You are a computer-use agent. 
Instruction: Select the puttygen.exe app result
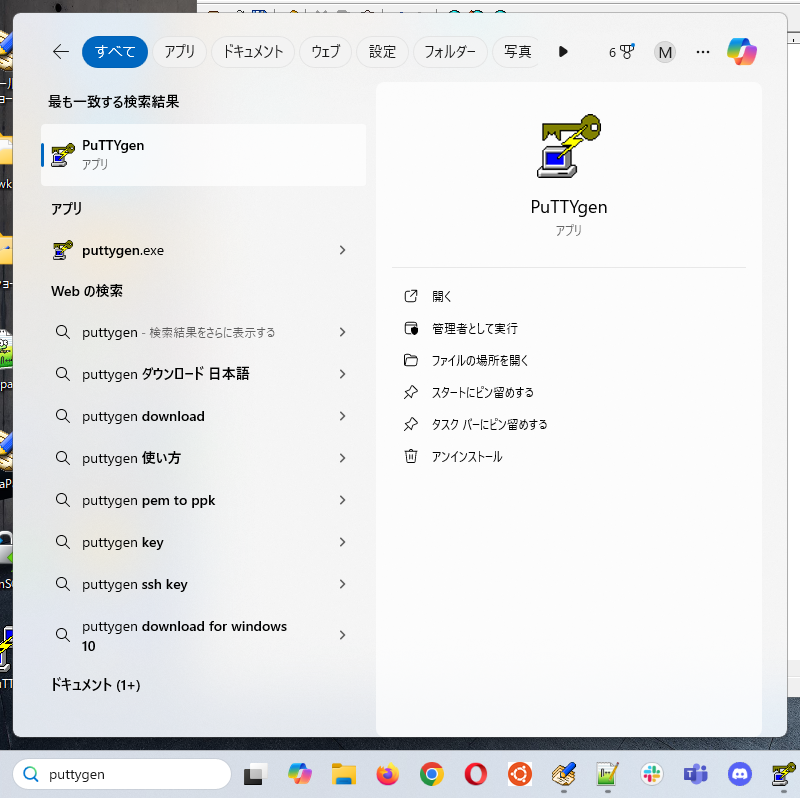[x=204, y=251]
